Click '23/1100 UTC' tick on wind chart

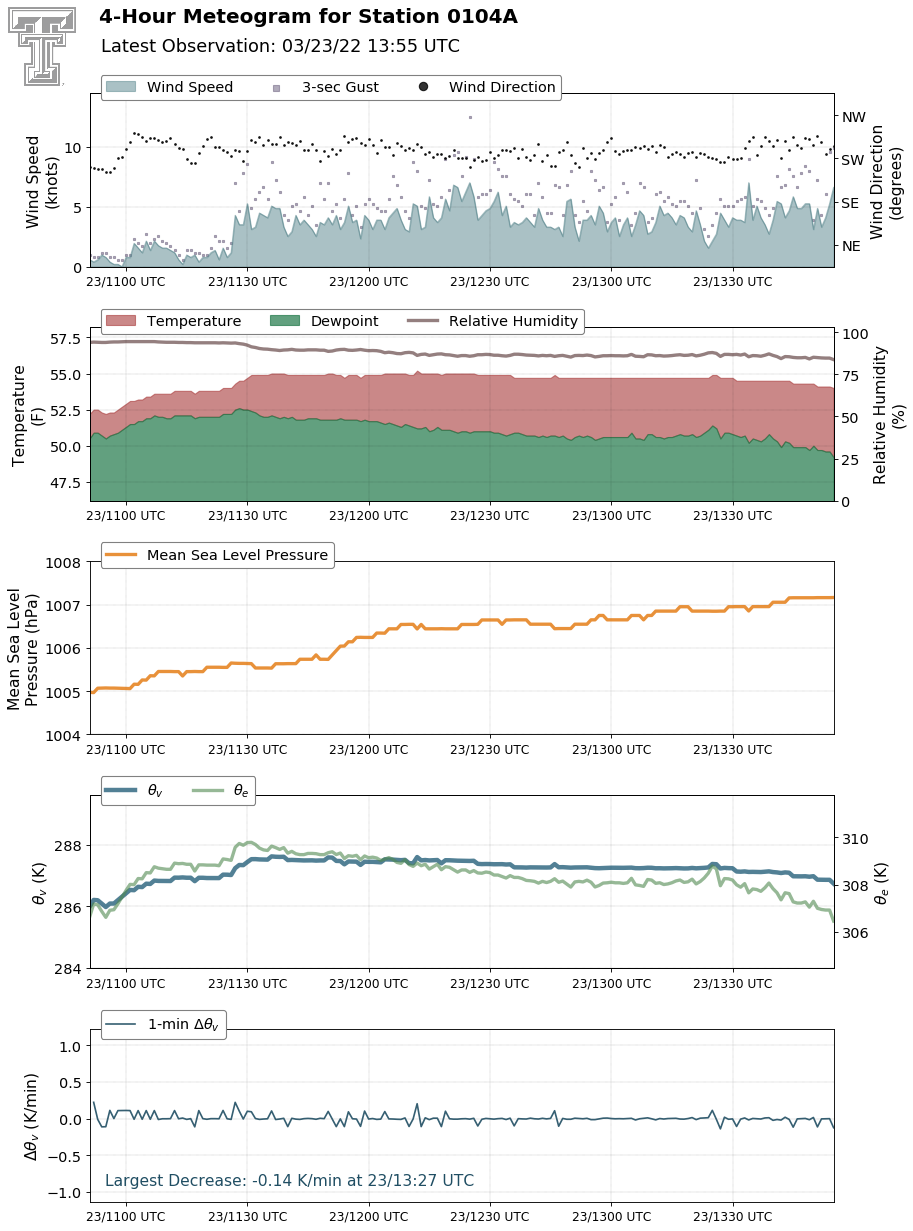point(126,282)
